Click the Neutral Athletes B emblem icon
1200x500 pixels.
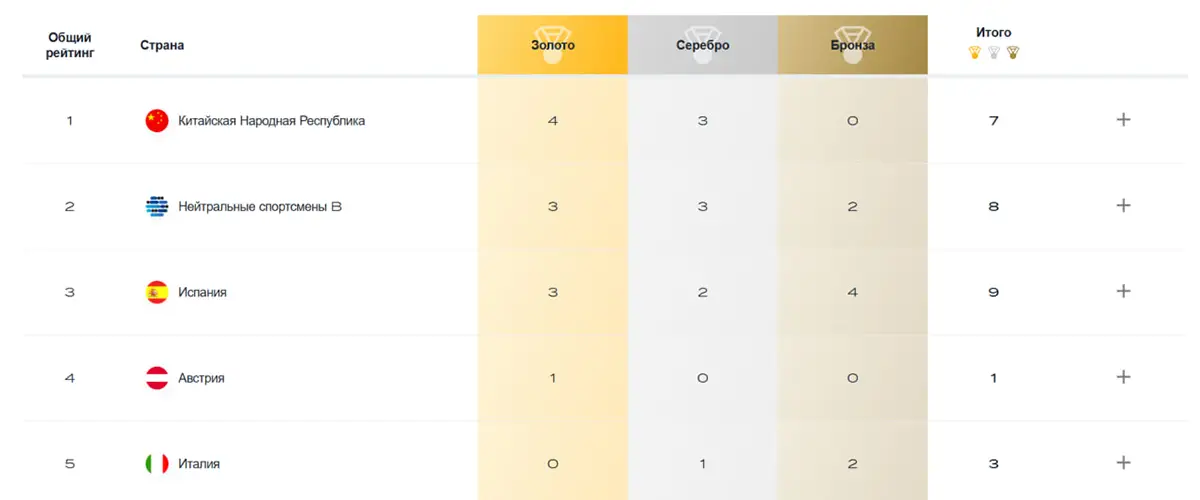click(157, 207)
